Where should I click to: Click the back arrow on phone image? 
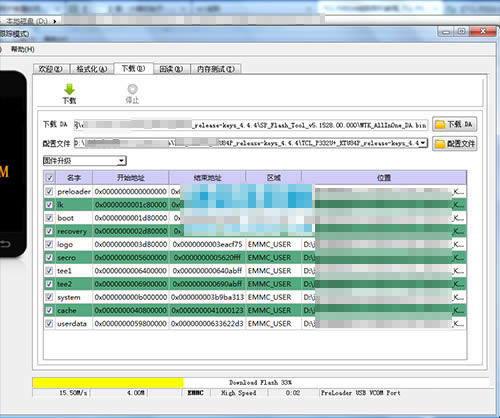coord(5,244)
